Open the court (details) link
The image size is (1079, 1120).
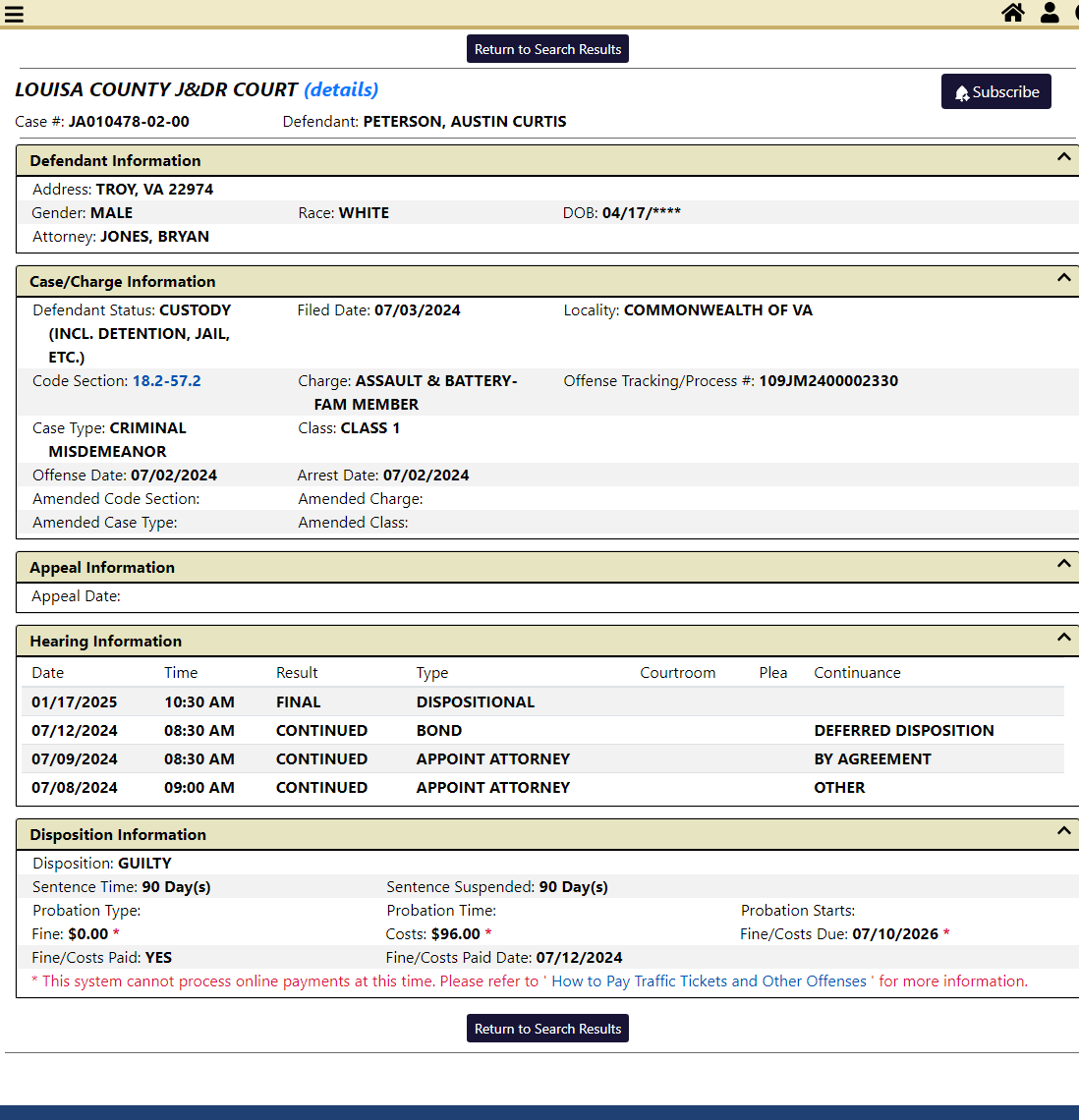[341, 89]
